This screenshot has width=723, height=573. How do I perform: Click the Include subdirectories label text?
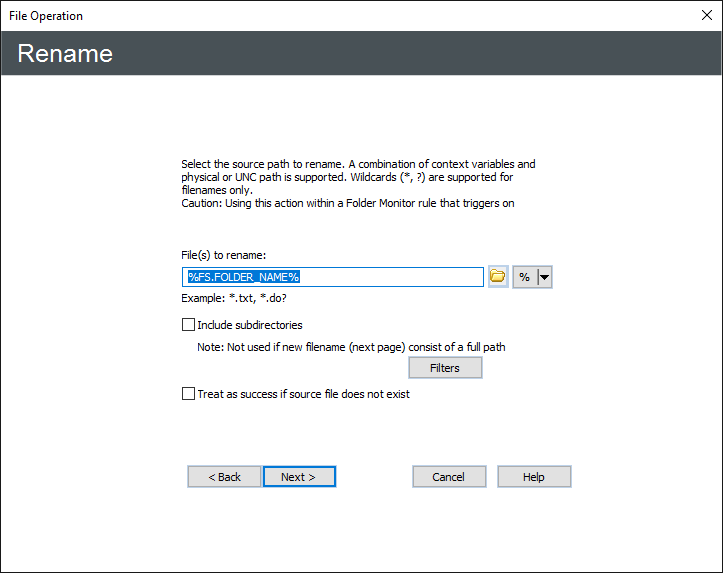coord(250,325)
